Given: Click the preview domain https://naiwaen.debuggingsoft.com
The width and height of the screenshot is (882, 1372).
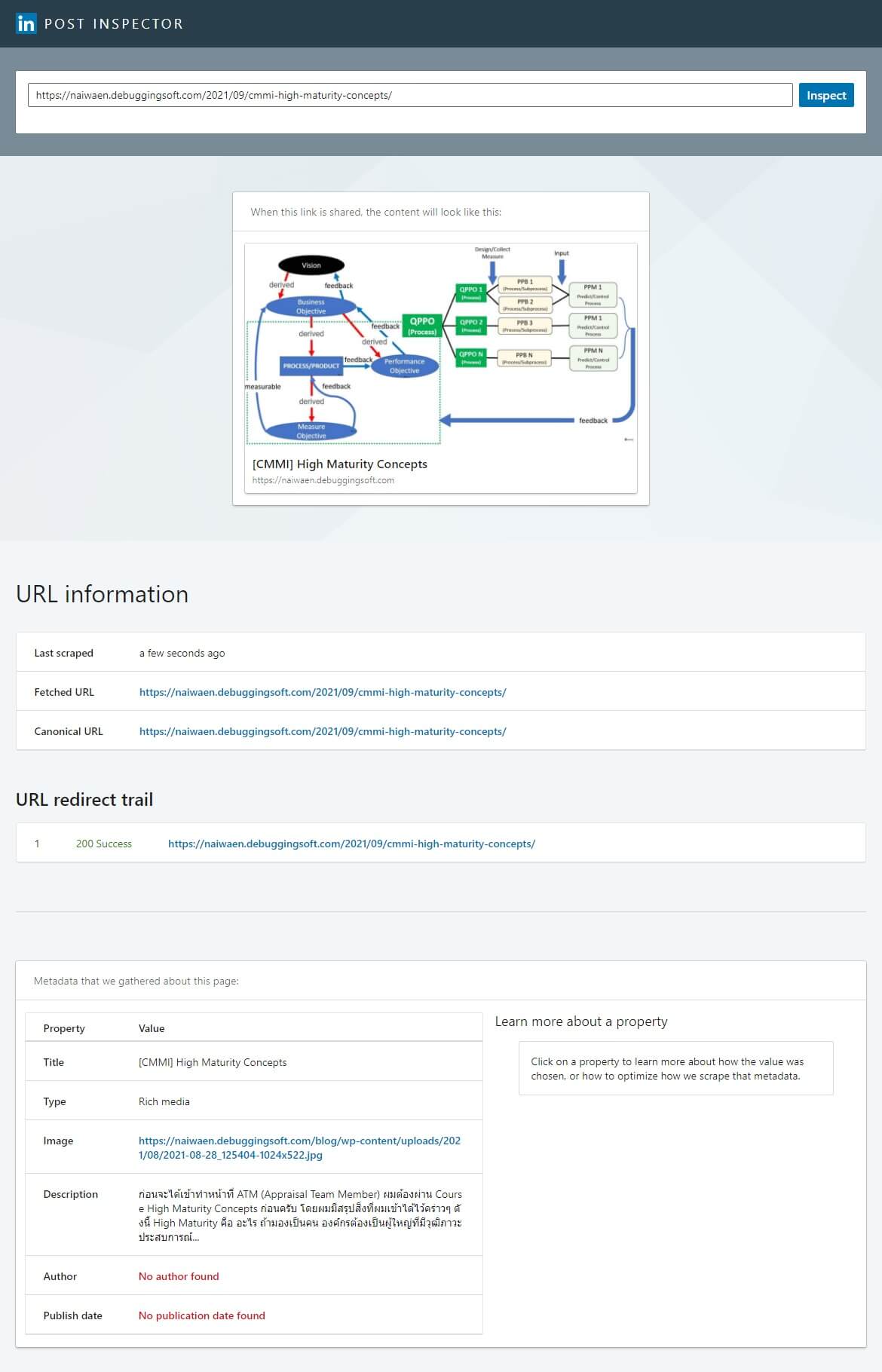Looking at the screenshot, I should click(x=323, y=480).
